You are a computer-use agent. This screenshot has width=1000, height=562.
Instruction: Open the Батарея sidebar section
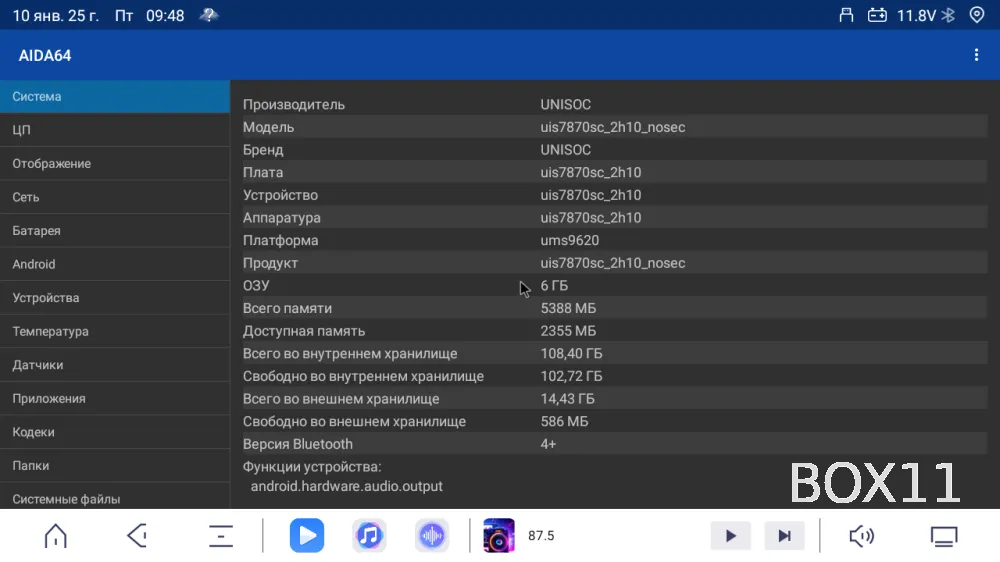click(115, 231)
